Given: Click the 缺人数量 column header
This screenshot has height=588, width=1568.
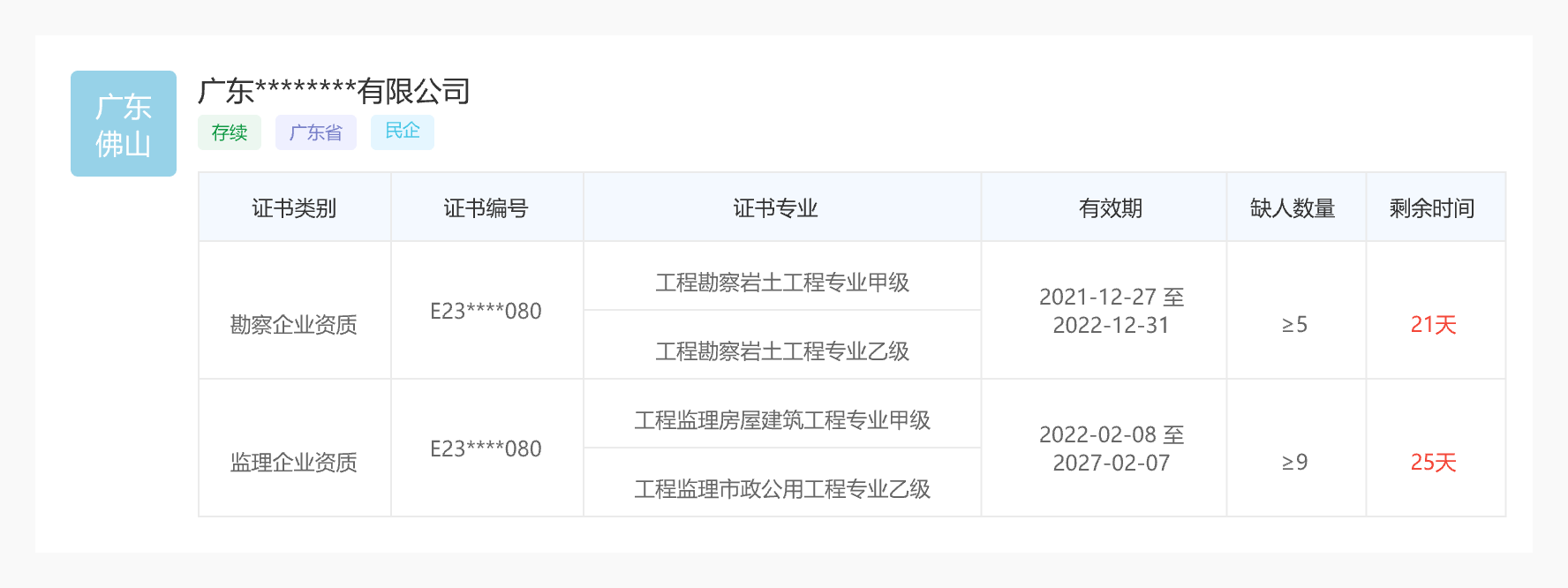Looking at the screenshot, I should pos(1293,208).
